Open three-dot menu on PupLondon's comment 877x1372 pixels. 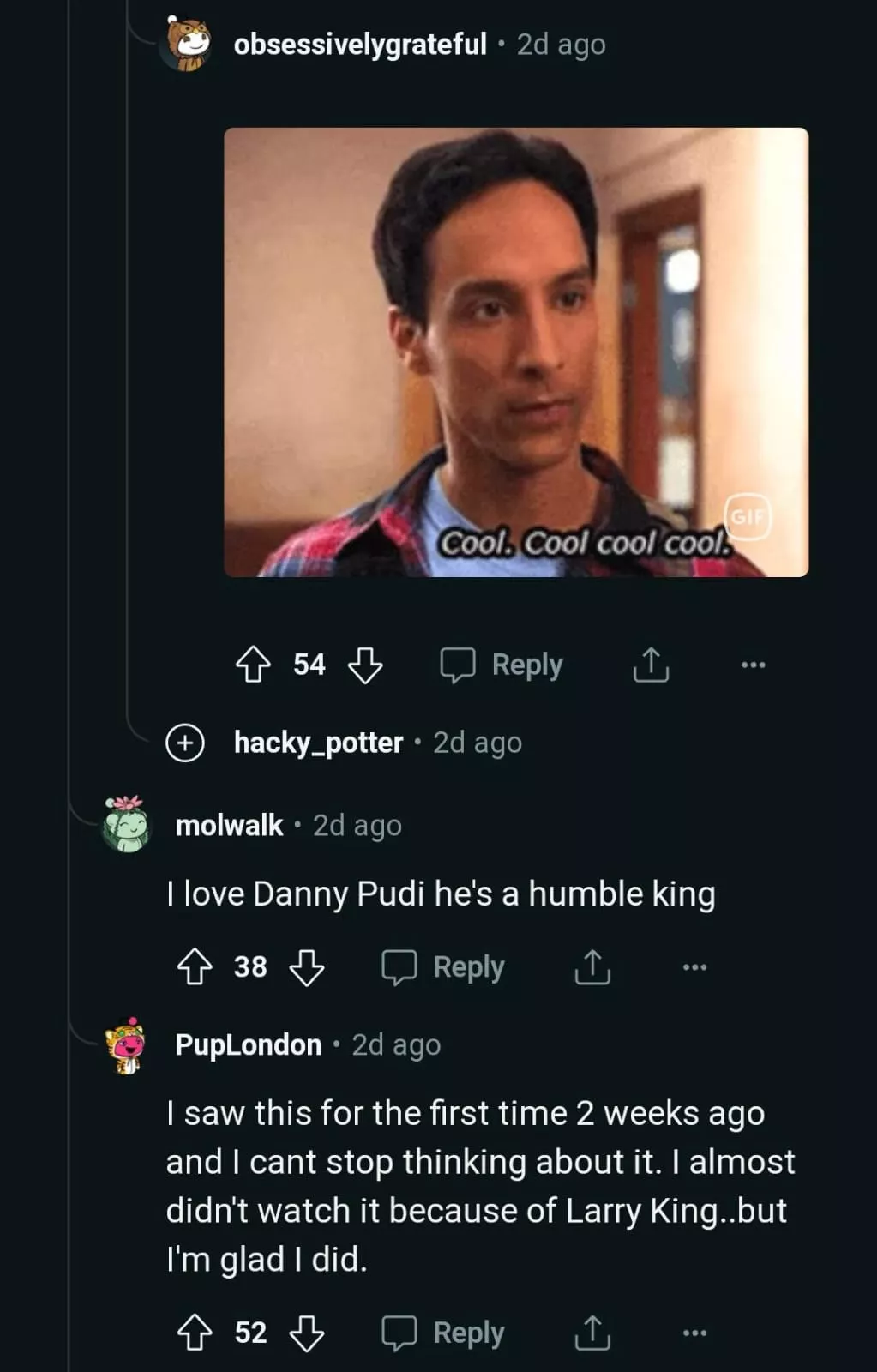click(x=694, y=1333)
